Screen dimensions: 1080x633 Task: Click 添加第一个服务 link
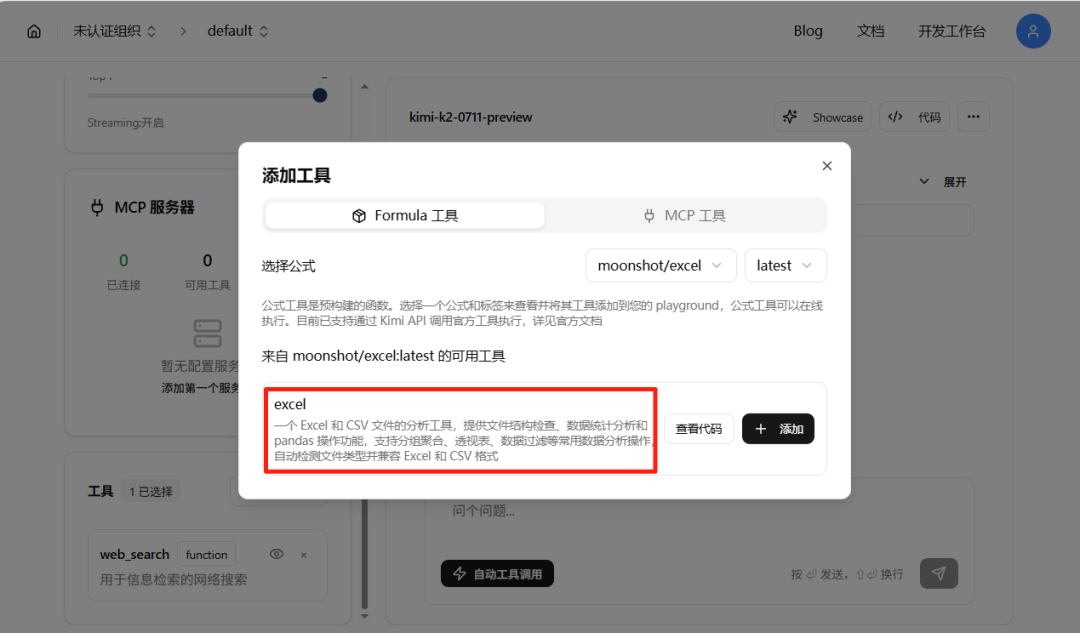point(200,388)
